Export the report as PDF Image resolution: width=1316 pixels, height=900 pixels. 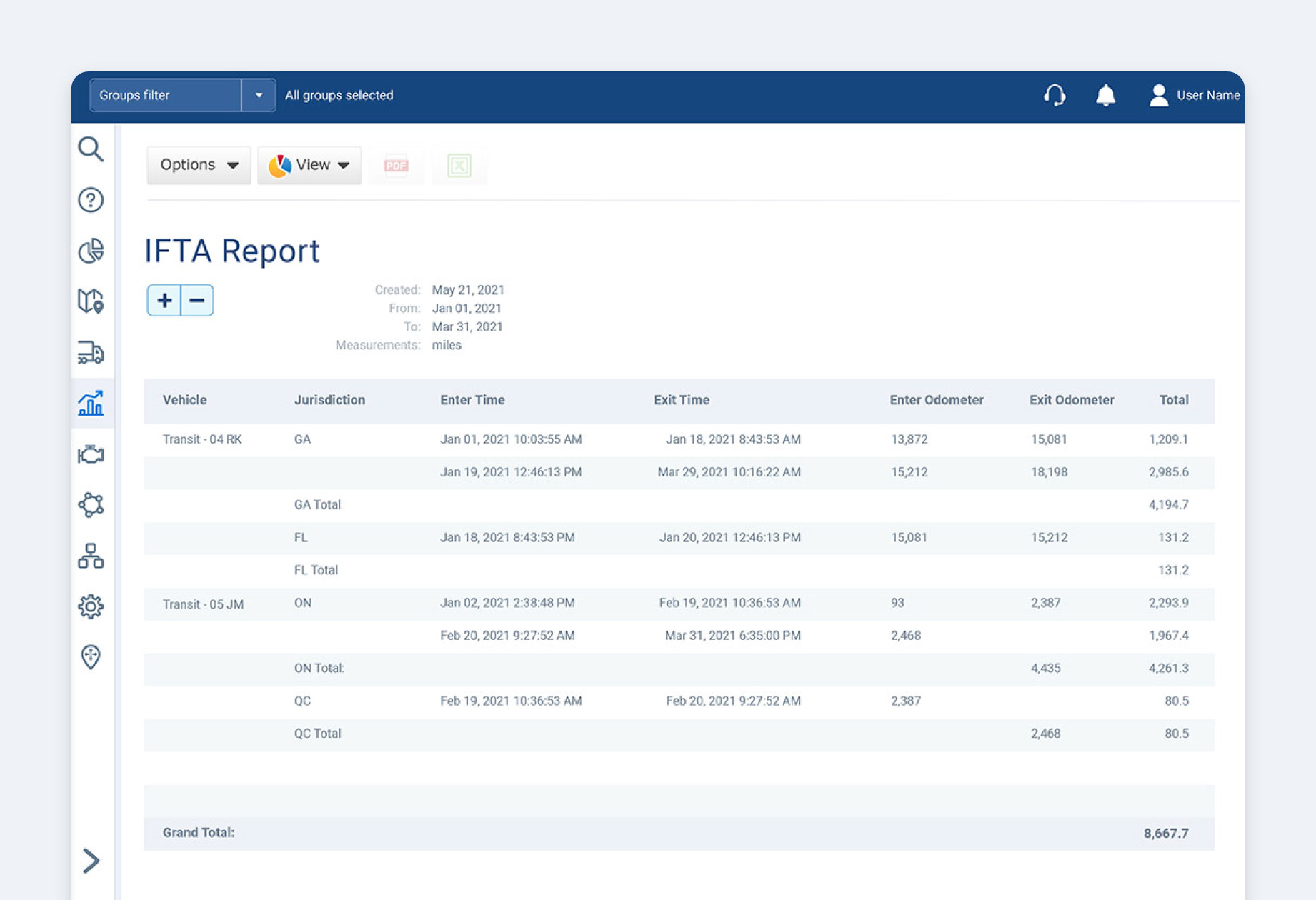(396, 165)
